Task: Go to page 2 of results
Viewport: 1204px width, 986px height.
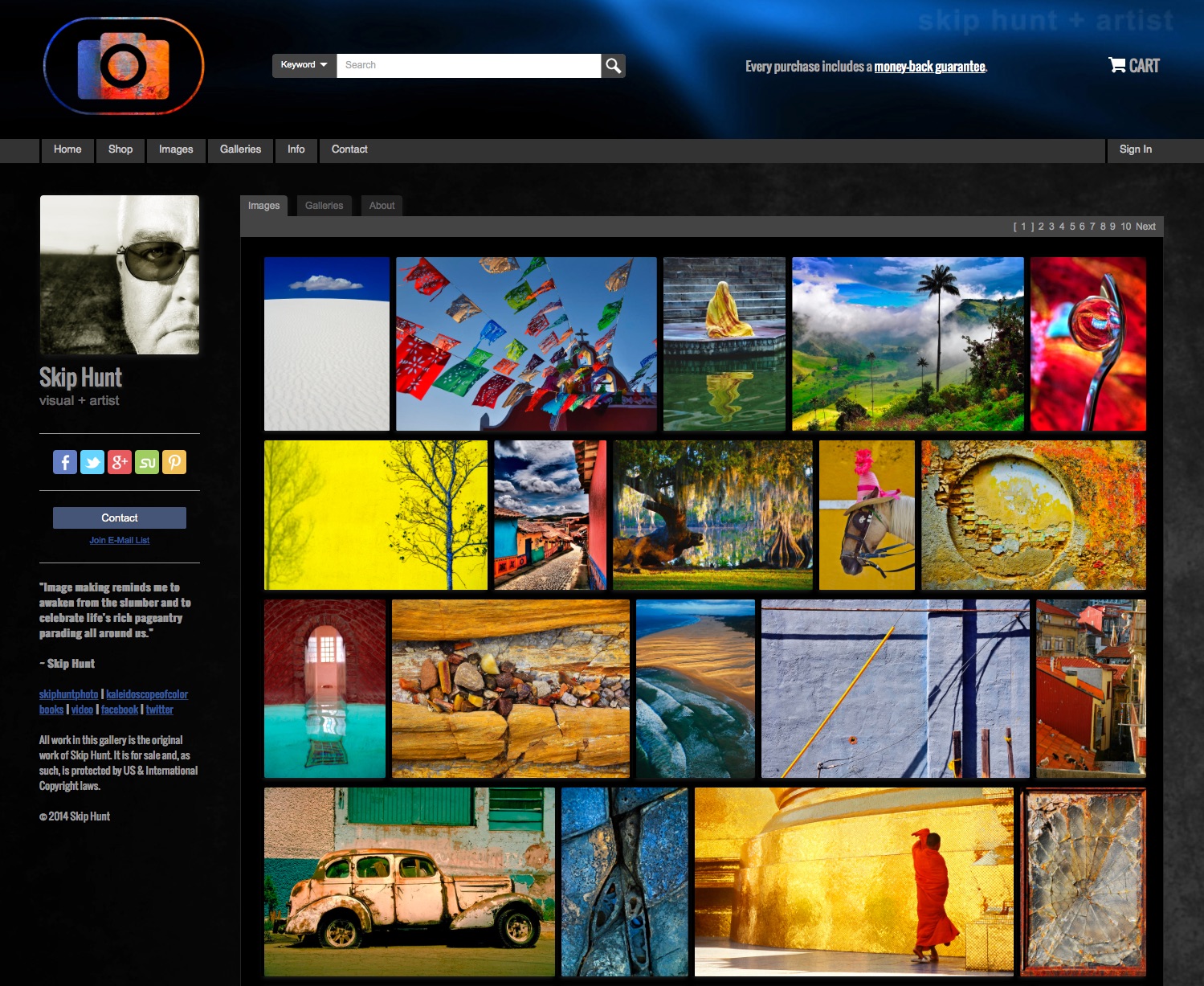Action: [x=1041, y=227]
